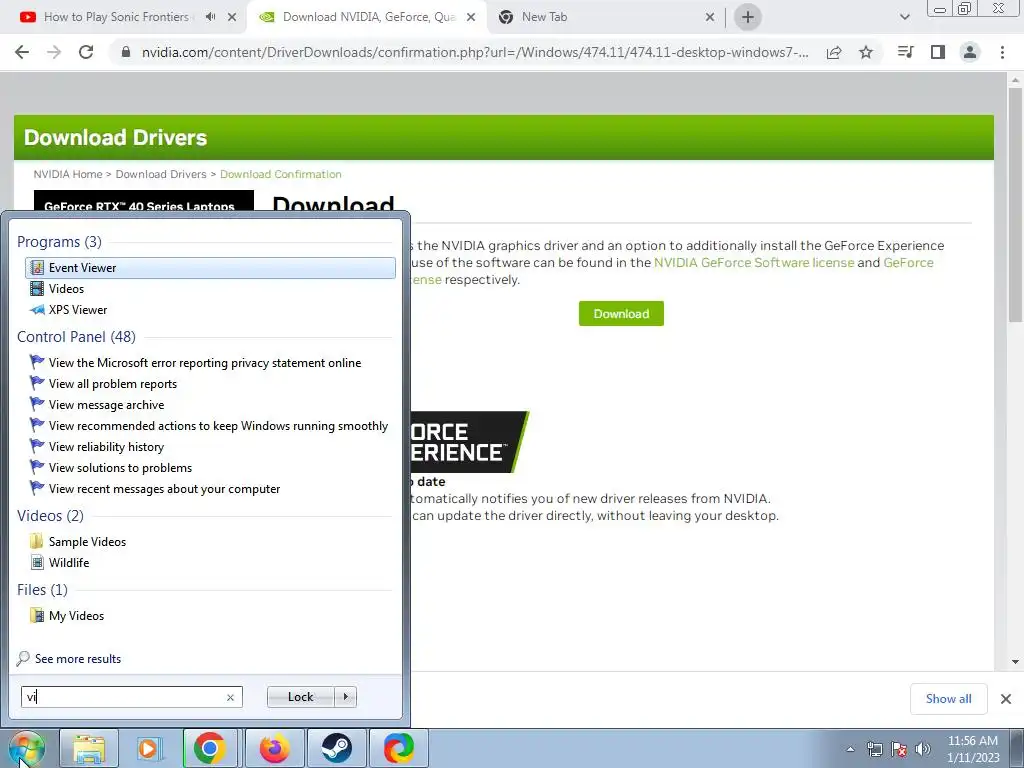Screen dimensions: 1024x768
Task: Close the downloads bar
Action: [1006, 699]
